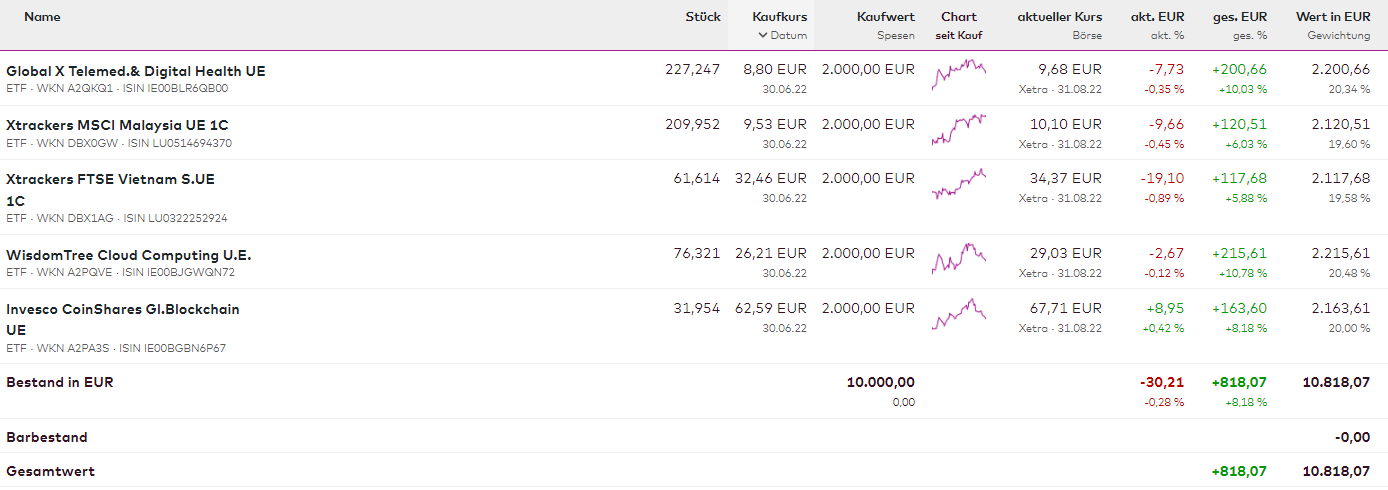
Task: Open Invesco CoinShares Gl.Blockchain UE details
Action: coord(123,309)
